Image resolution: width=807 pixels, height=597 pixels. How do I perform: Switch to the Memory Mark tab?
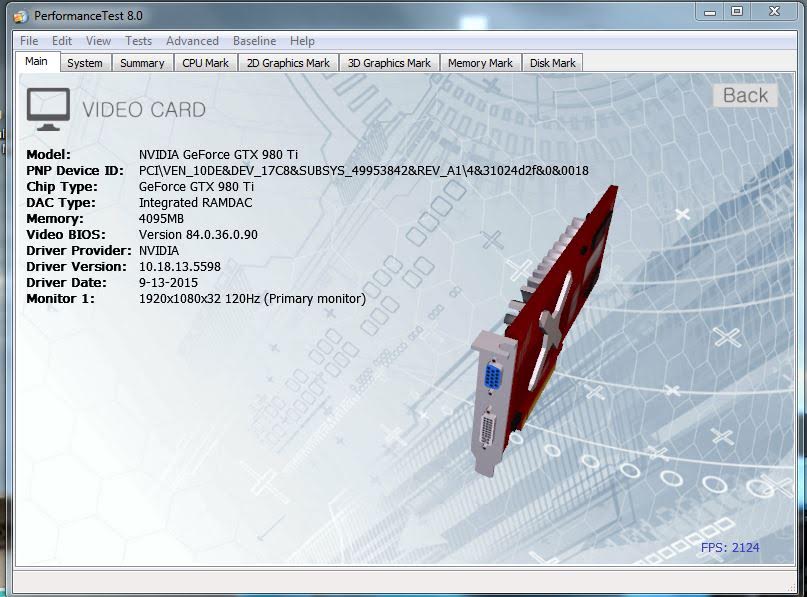click(x=480, y=63)
